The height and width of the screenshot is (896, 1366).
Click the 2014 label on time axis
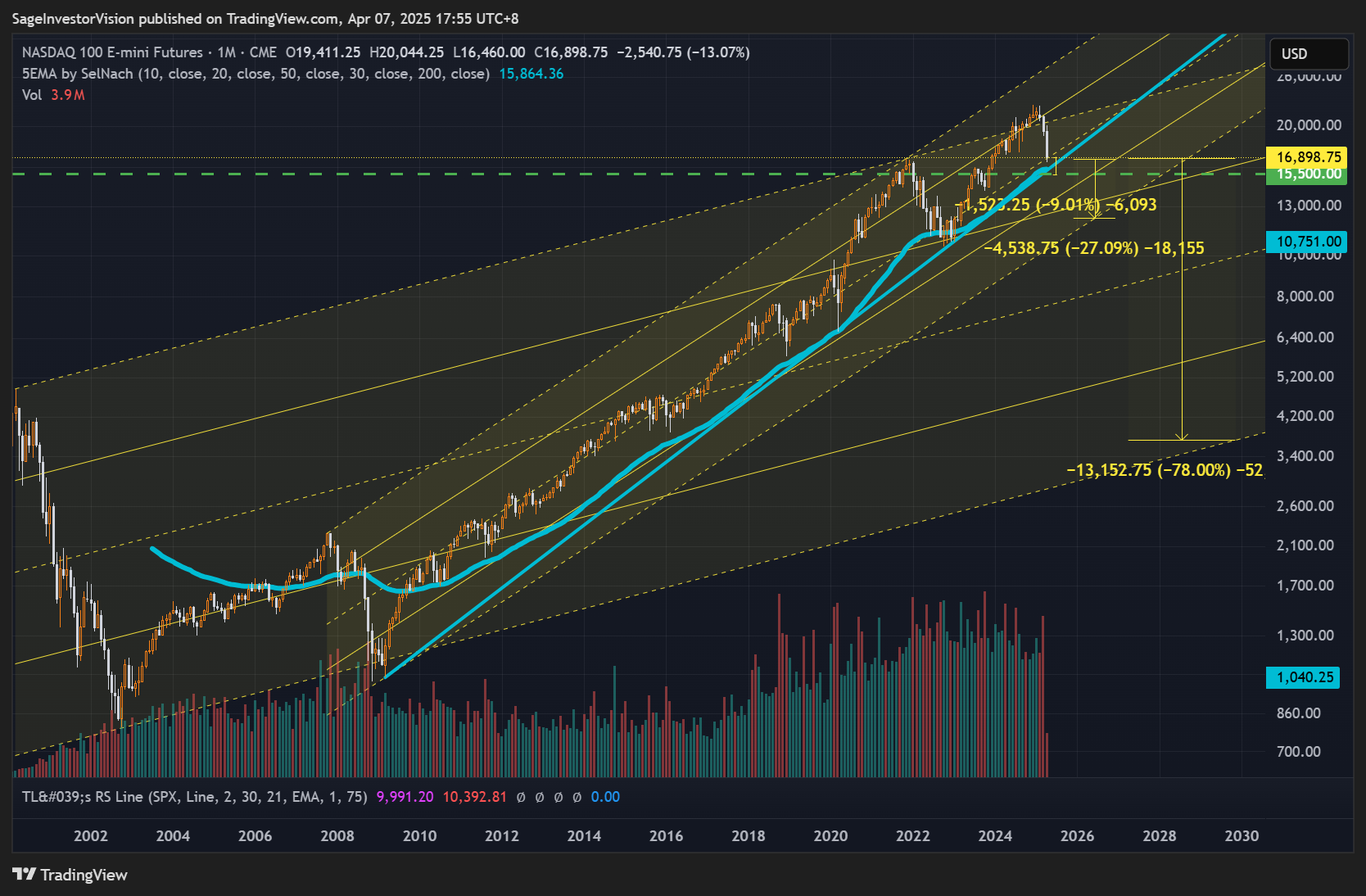tap(584, 836)
